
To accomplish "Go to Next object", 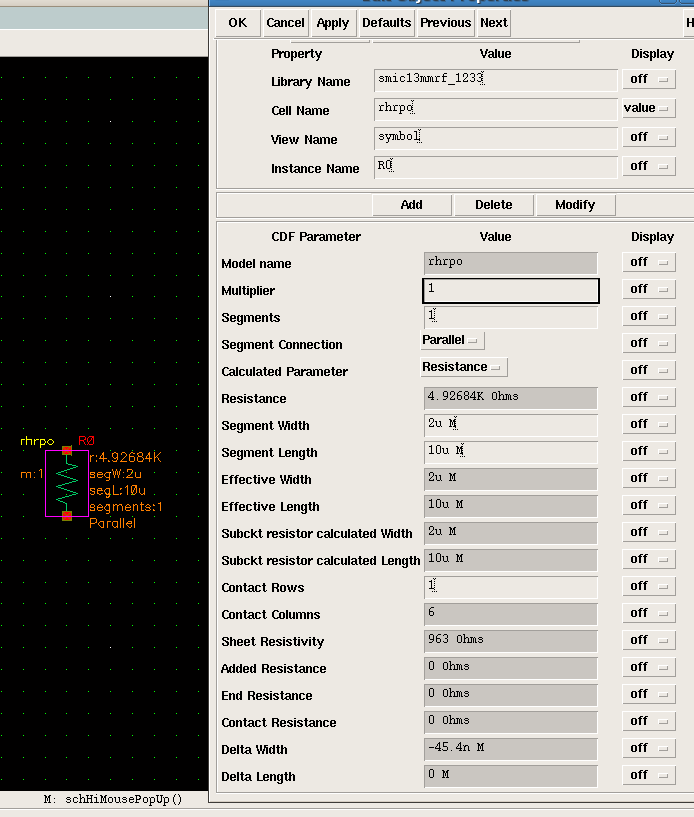I will (x=494, y=23).
